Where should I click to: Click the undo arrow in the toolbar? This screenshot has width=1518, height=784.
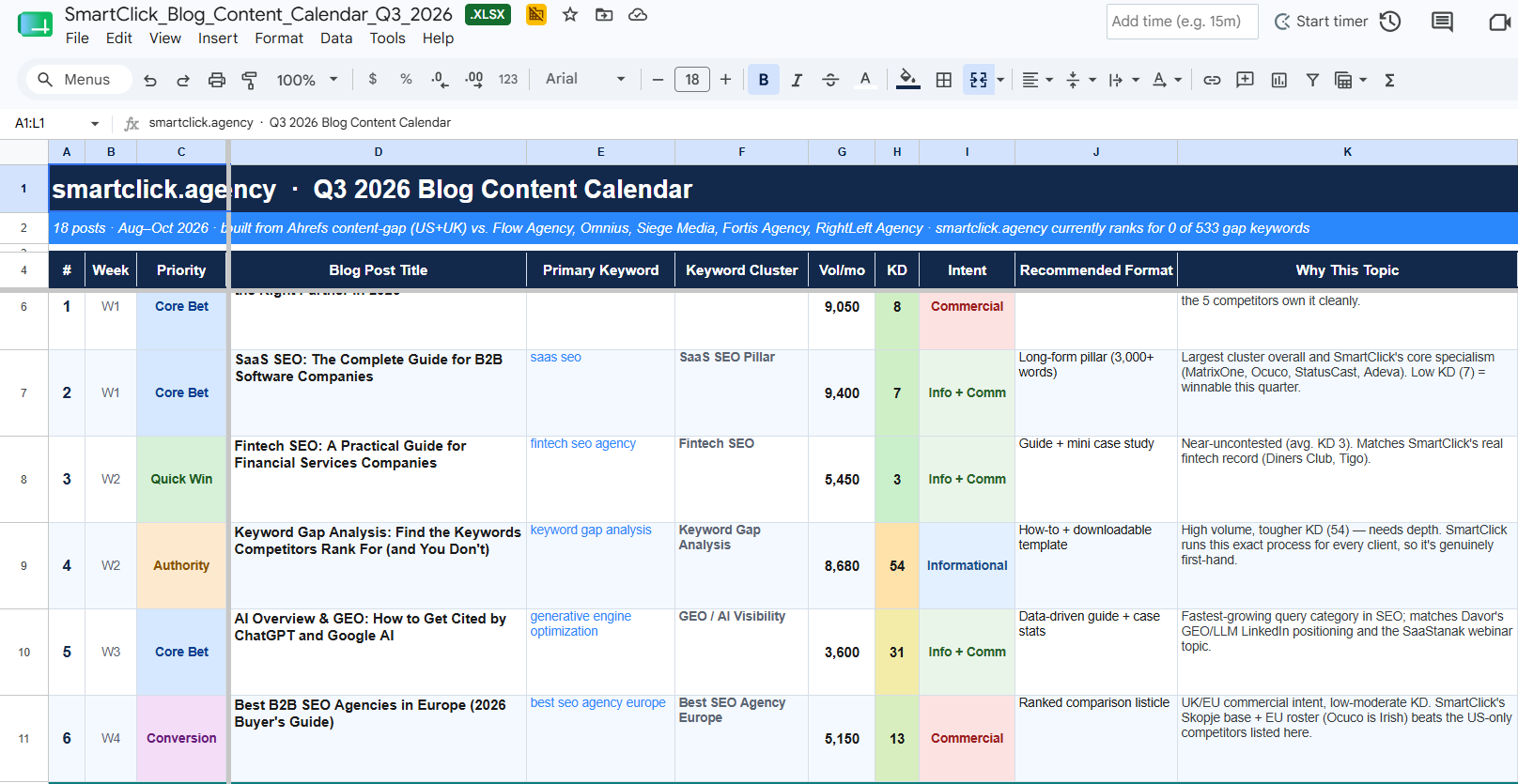click(x=150, y=80)
